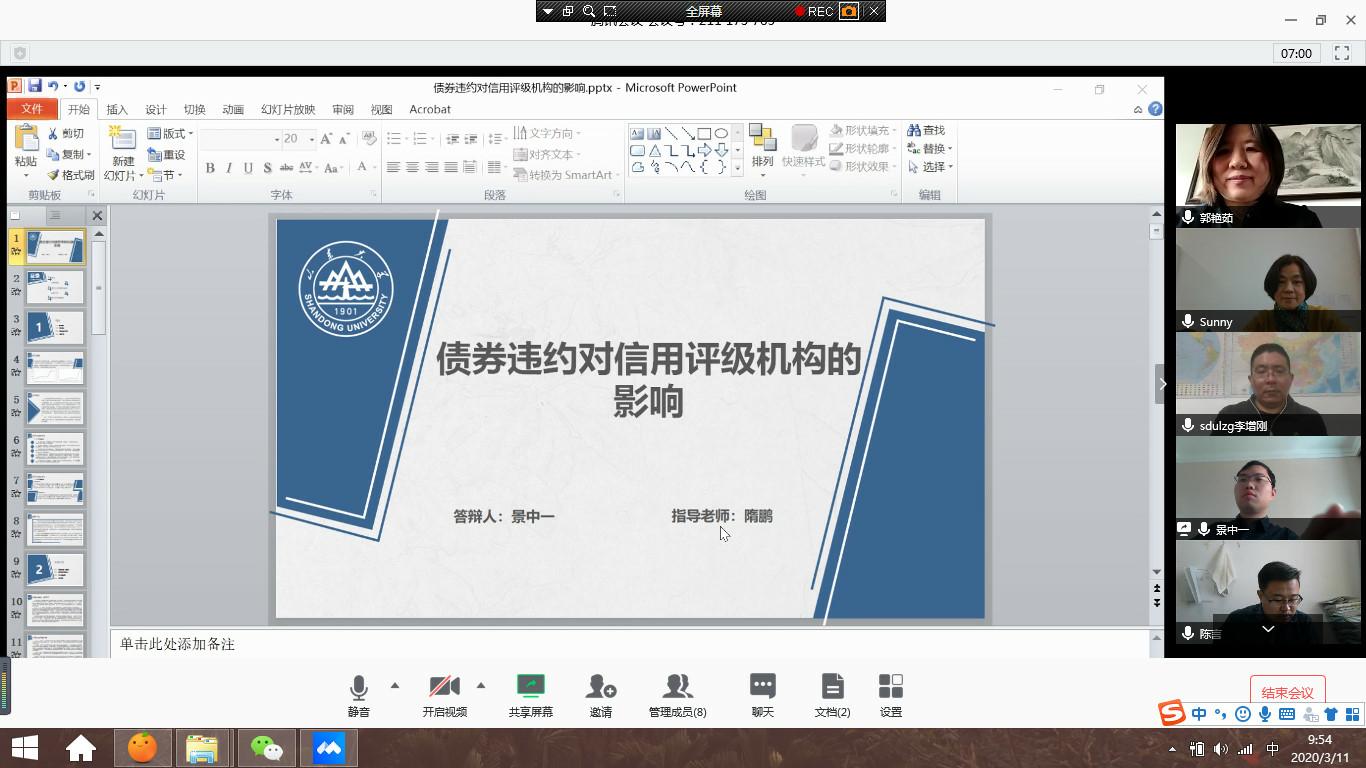Viewport: 1366px width, 768px height.
Task: Toggle Bold formatting in the ribbon
Action: coord(210,168)
